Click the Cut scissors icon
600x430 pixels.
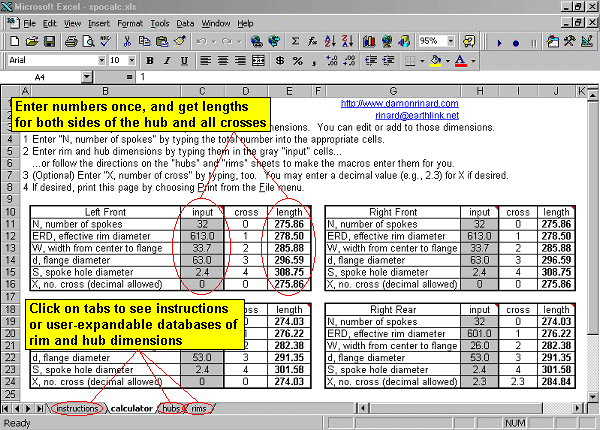[x=127, y=41]
